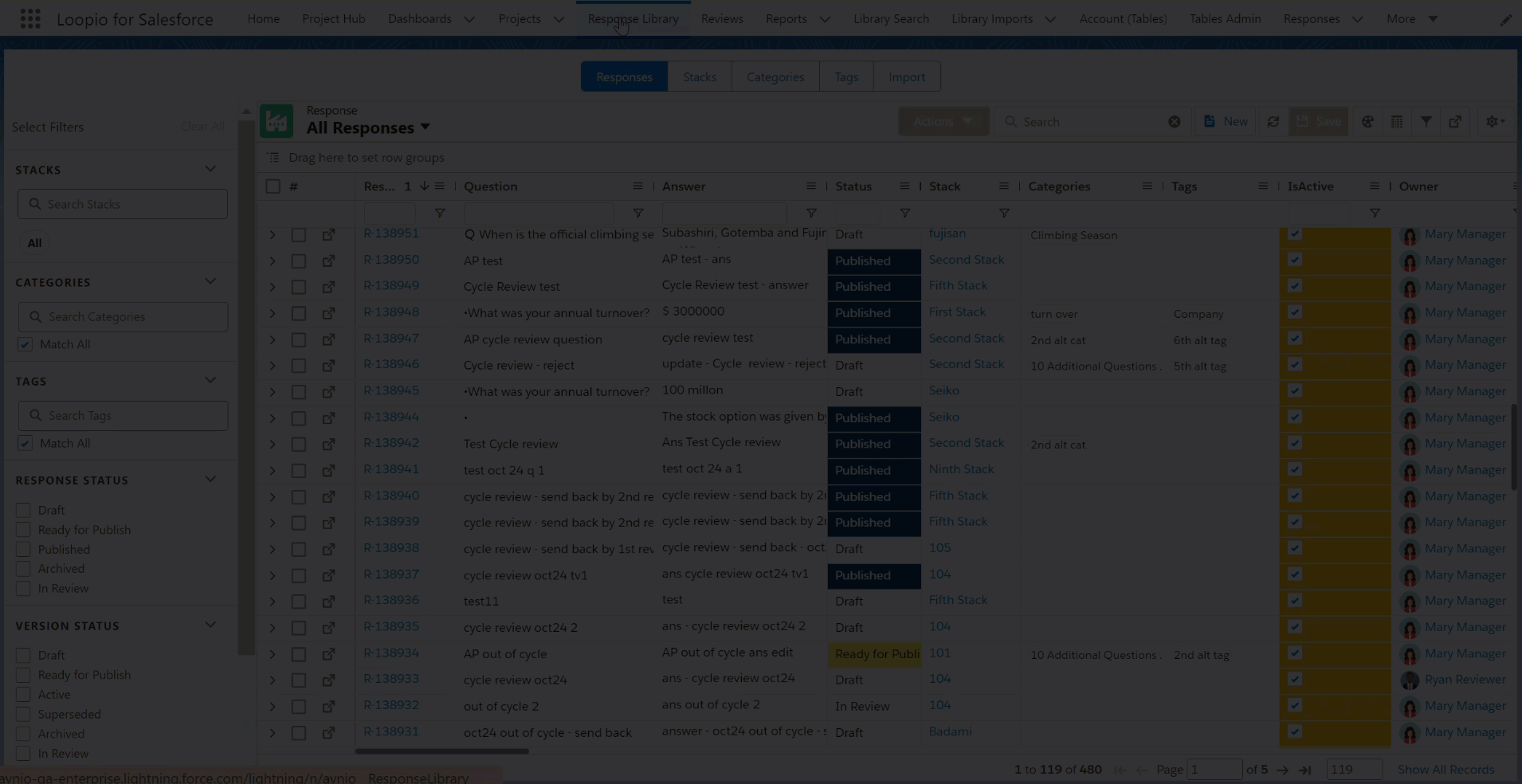Click the toolbar open-in-new-window icon

click(1455, 122)
